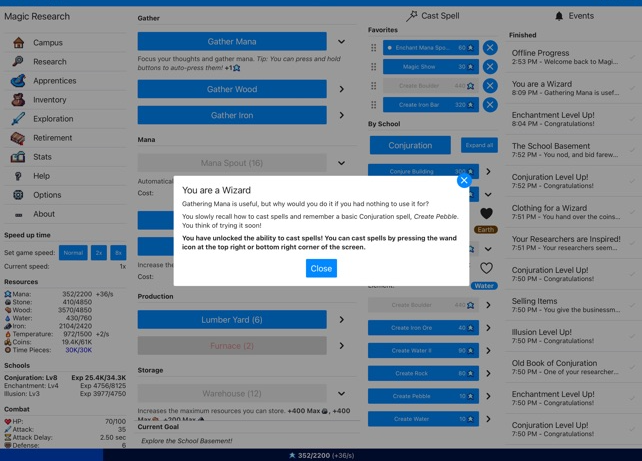Grab drag handle beside Magic Show favorite
The height and width of the screenshot is (461, 642).
click(373, 67)
